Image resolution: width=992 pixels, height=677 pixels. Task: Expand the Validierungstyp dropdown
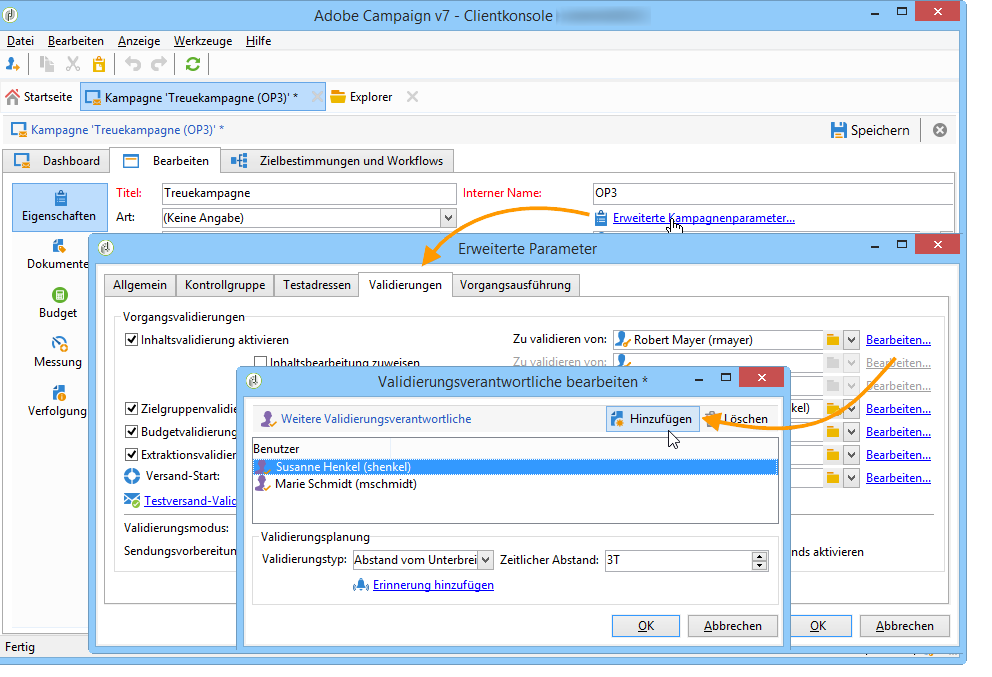485,560
